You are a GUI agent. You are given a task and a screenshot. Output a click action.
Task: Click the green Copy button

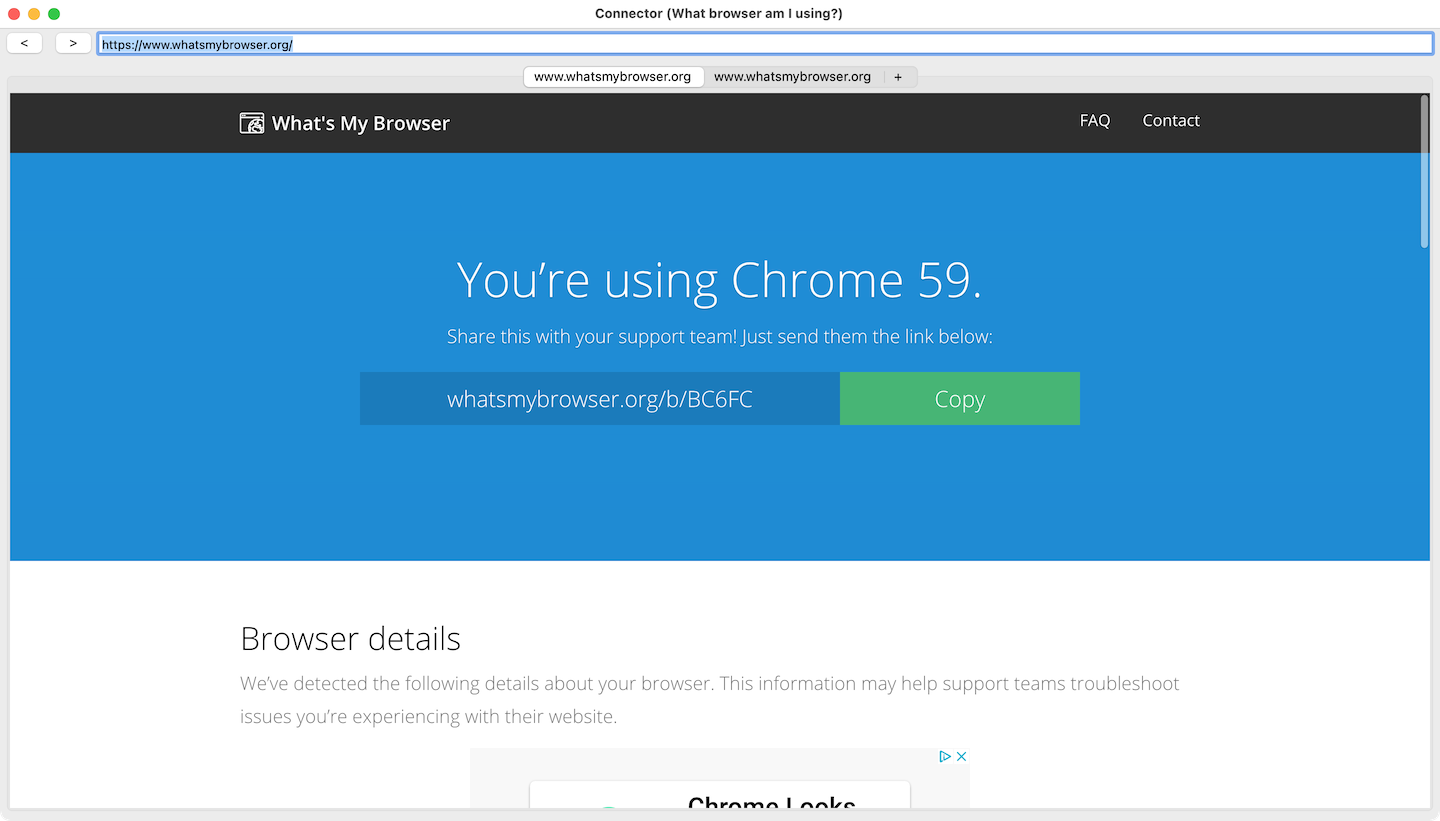click(960, 399)
